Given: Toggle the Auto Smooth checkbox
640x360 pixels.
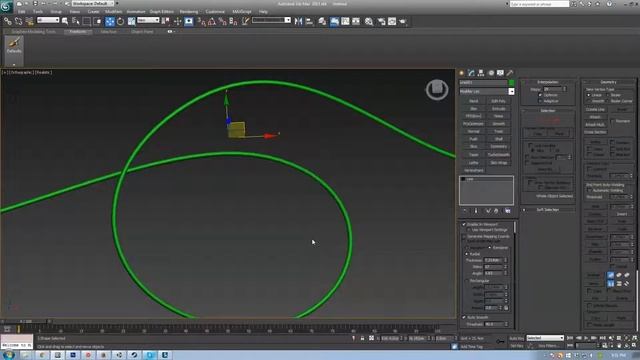Looking at the screenshot, I should [464, 317].
